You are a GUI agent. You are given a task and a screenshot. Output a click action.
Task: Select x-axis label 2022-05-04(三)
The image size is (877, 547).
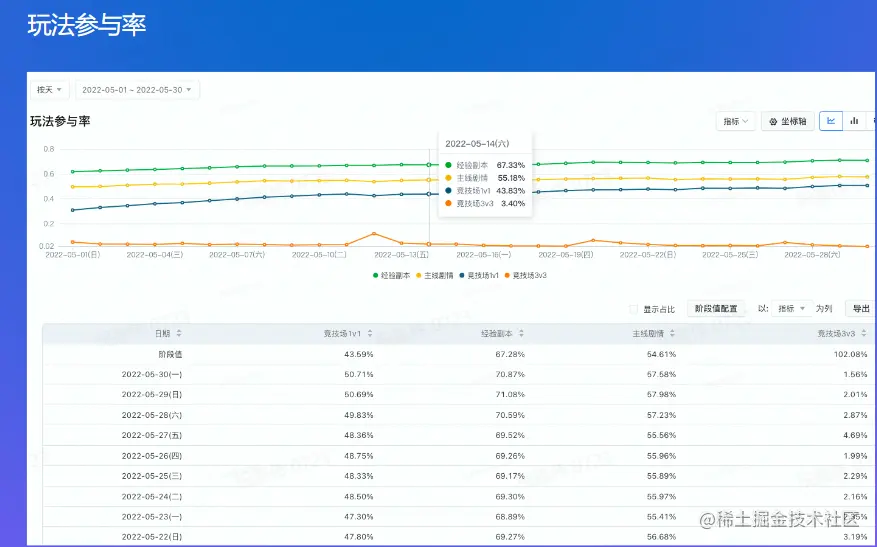154,255
